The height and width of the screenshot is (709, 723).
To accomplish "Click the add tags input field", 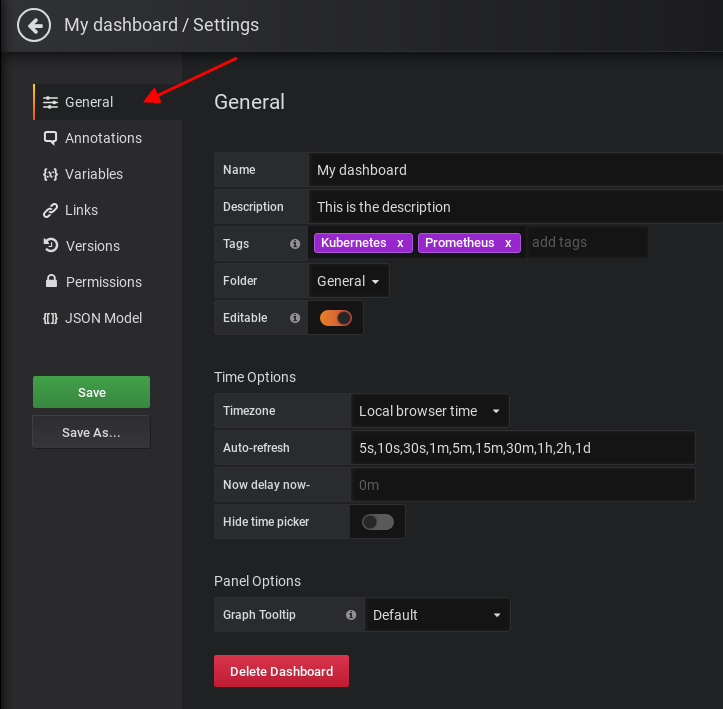I will (587, 242).
